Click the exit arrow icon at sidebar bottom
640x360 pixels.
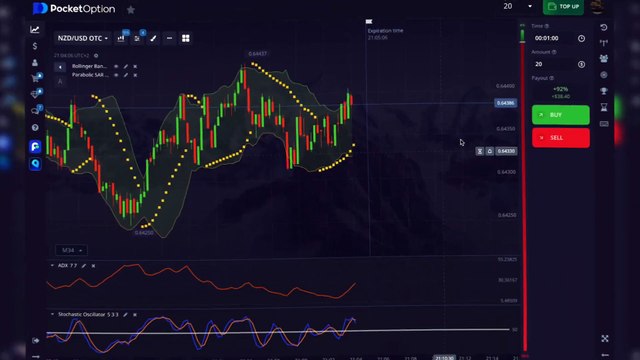pos(36,340)
